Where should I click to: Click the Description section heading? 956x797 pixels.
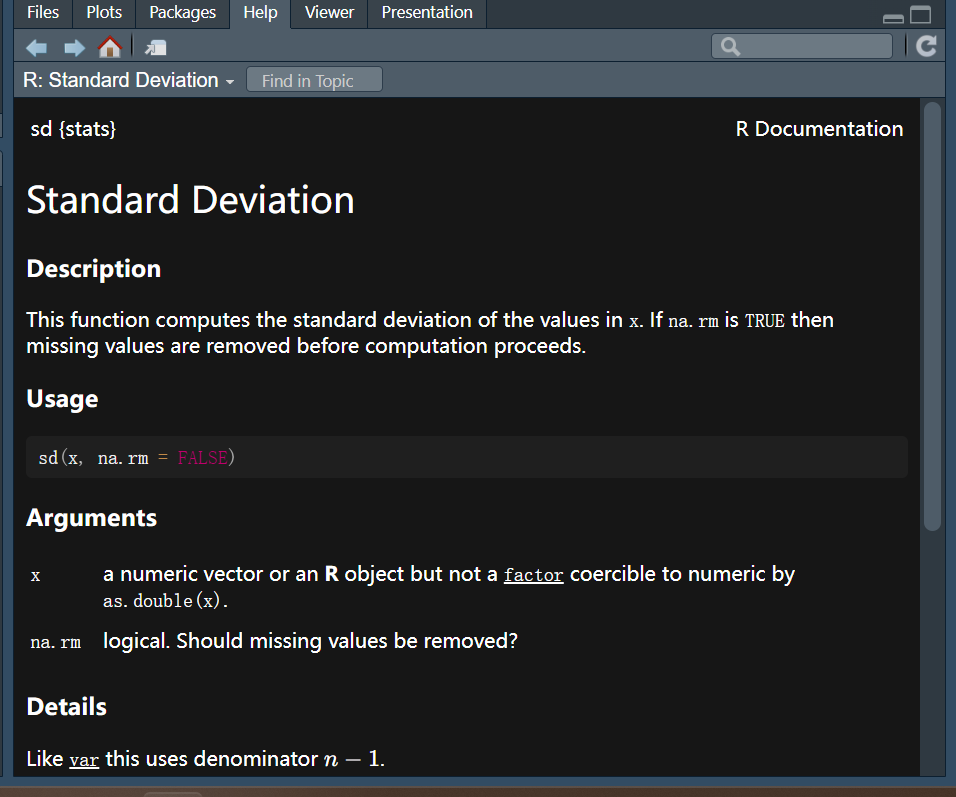click(x=94, y=269)
